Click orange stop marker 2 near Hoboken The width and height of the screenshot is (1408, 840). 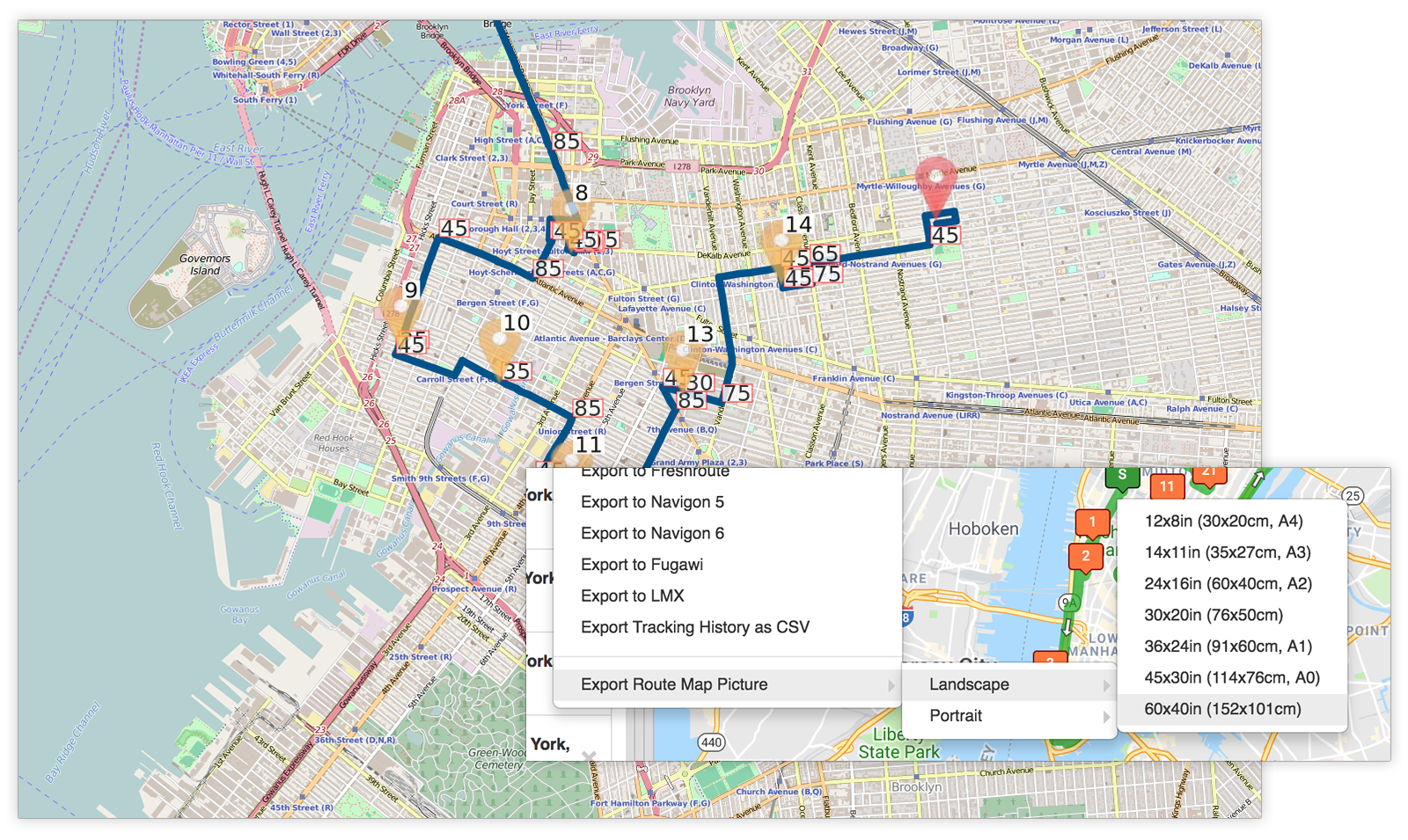click(1086, 557)
